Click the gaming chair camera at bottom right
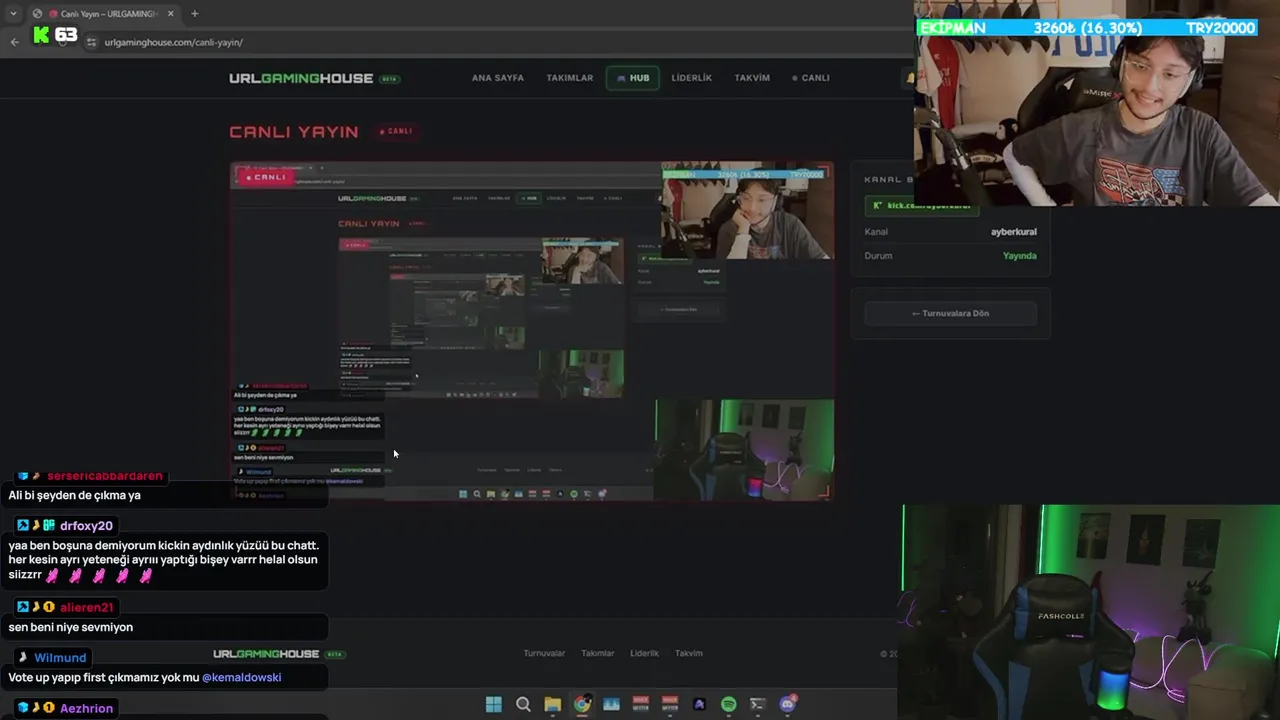 [x=1090, y=612]
